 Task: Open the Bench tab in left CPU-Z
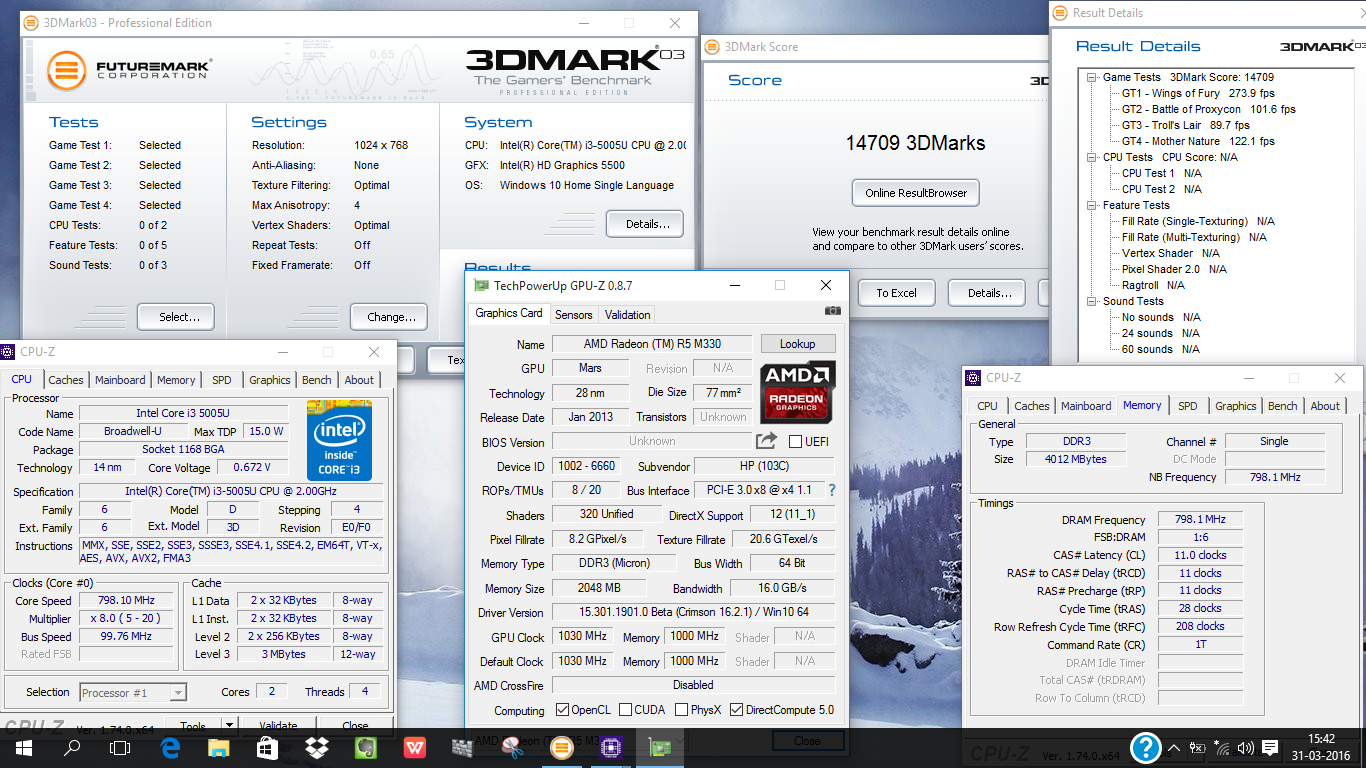click(317, 380)
